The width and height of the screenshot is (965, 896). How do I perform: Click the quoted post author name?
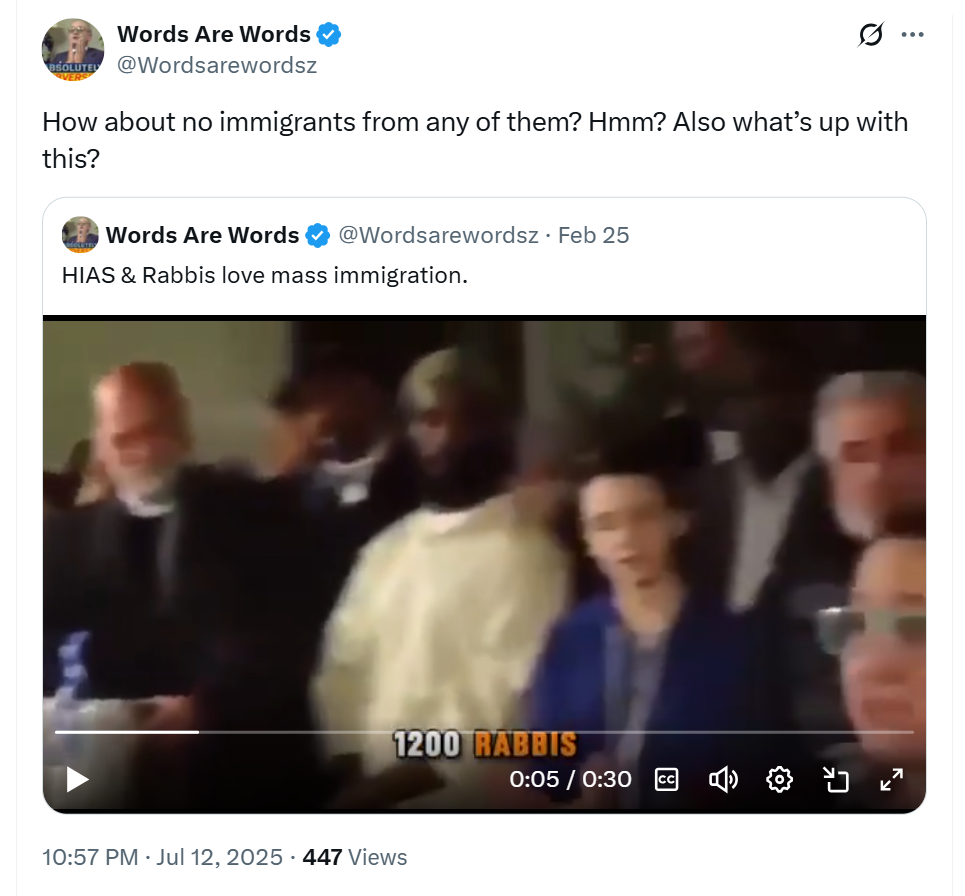pyautogui.click(x=202, y=235)
